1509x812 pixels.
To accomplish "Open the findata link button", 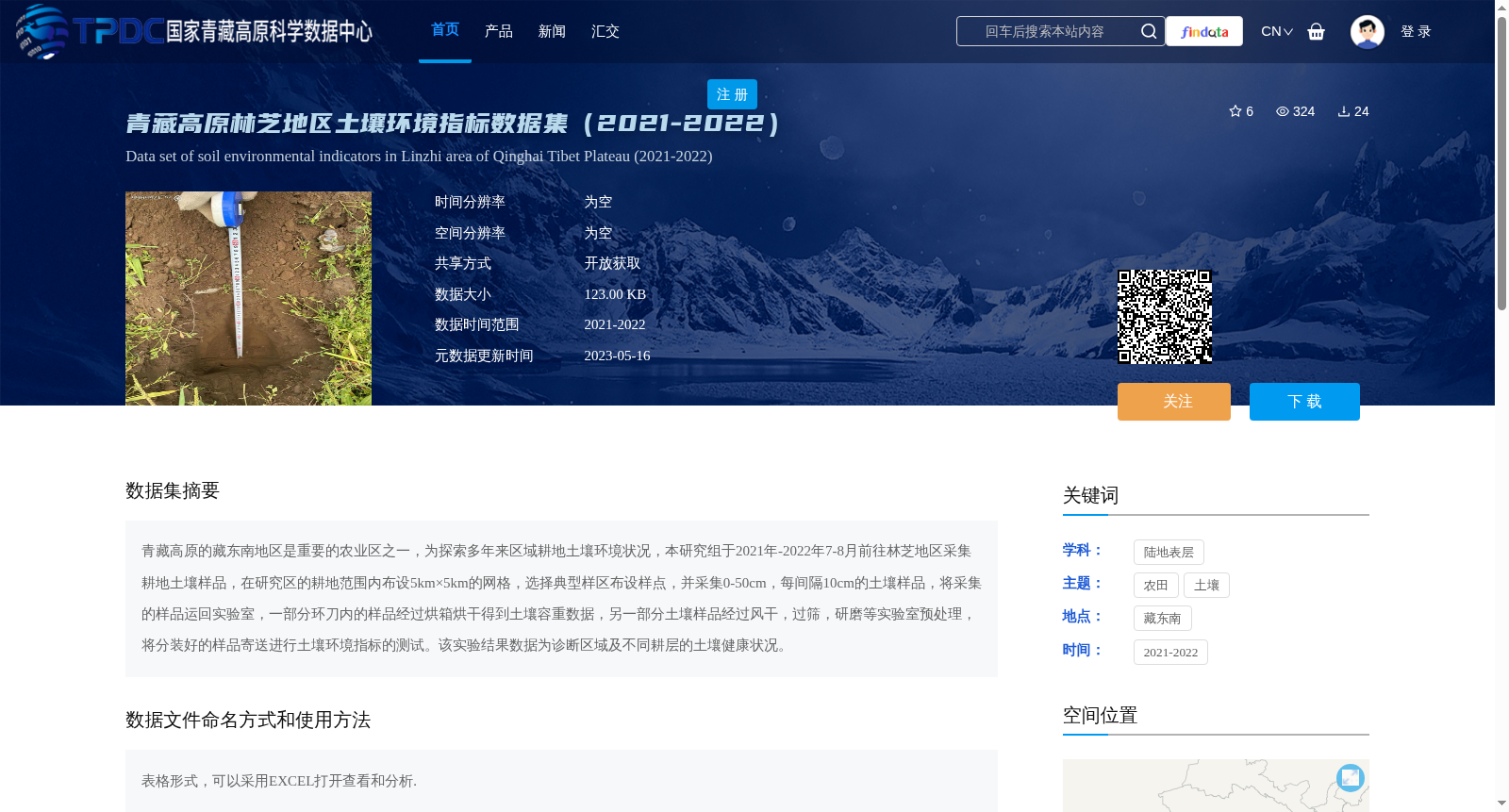I will point(1204,31).
